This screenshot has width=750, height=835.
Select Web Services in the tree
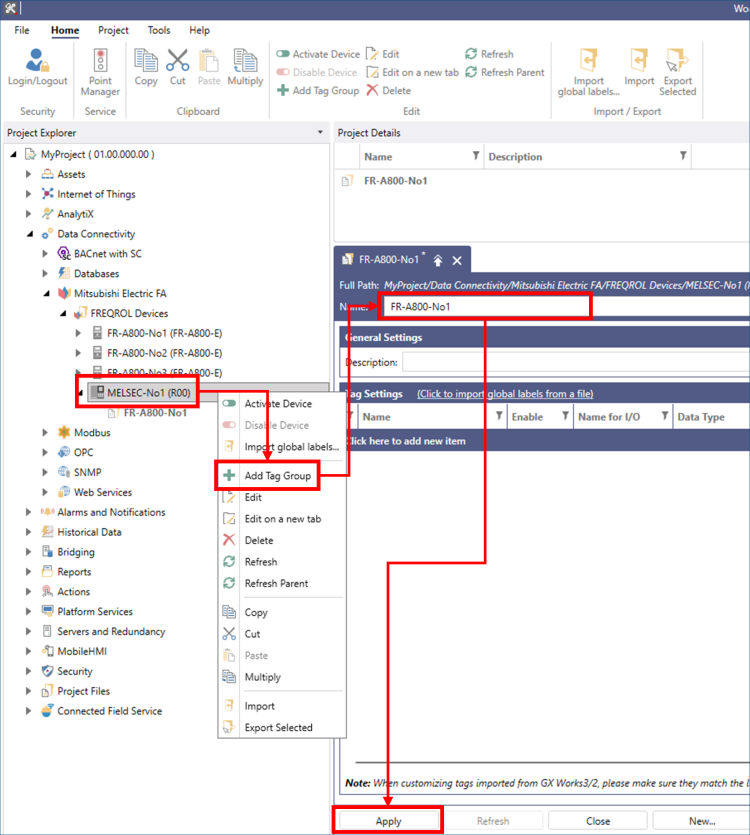(x=103, y=492)
